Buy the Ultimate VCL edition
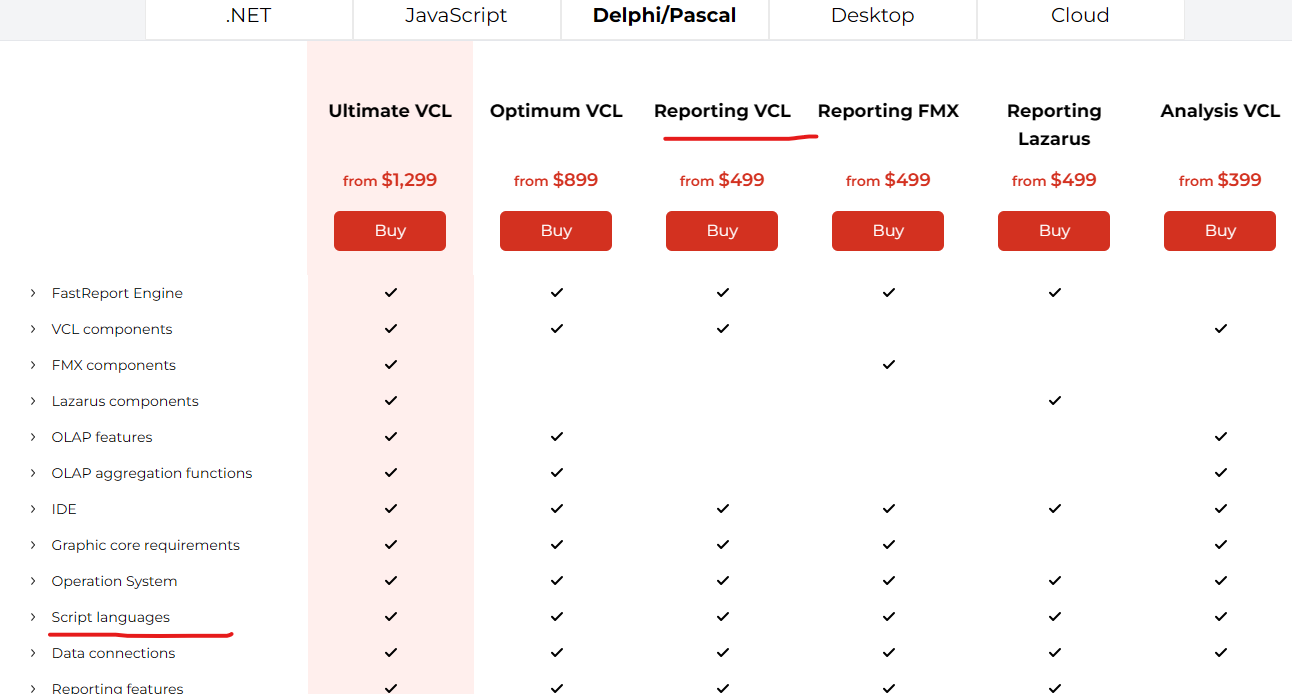1292x694 pixels. pyautogui.click(x=390, y=231)
